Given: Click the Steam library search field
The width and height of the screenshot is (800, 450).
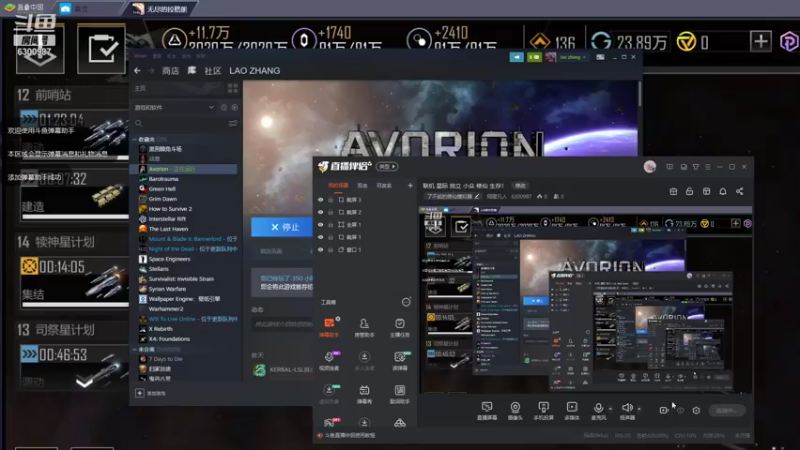Looking at the screenshot, I should [x=183, y=123].
